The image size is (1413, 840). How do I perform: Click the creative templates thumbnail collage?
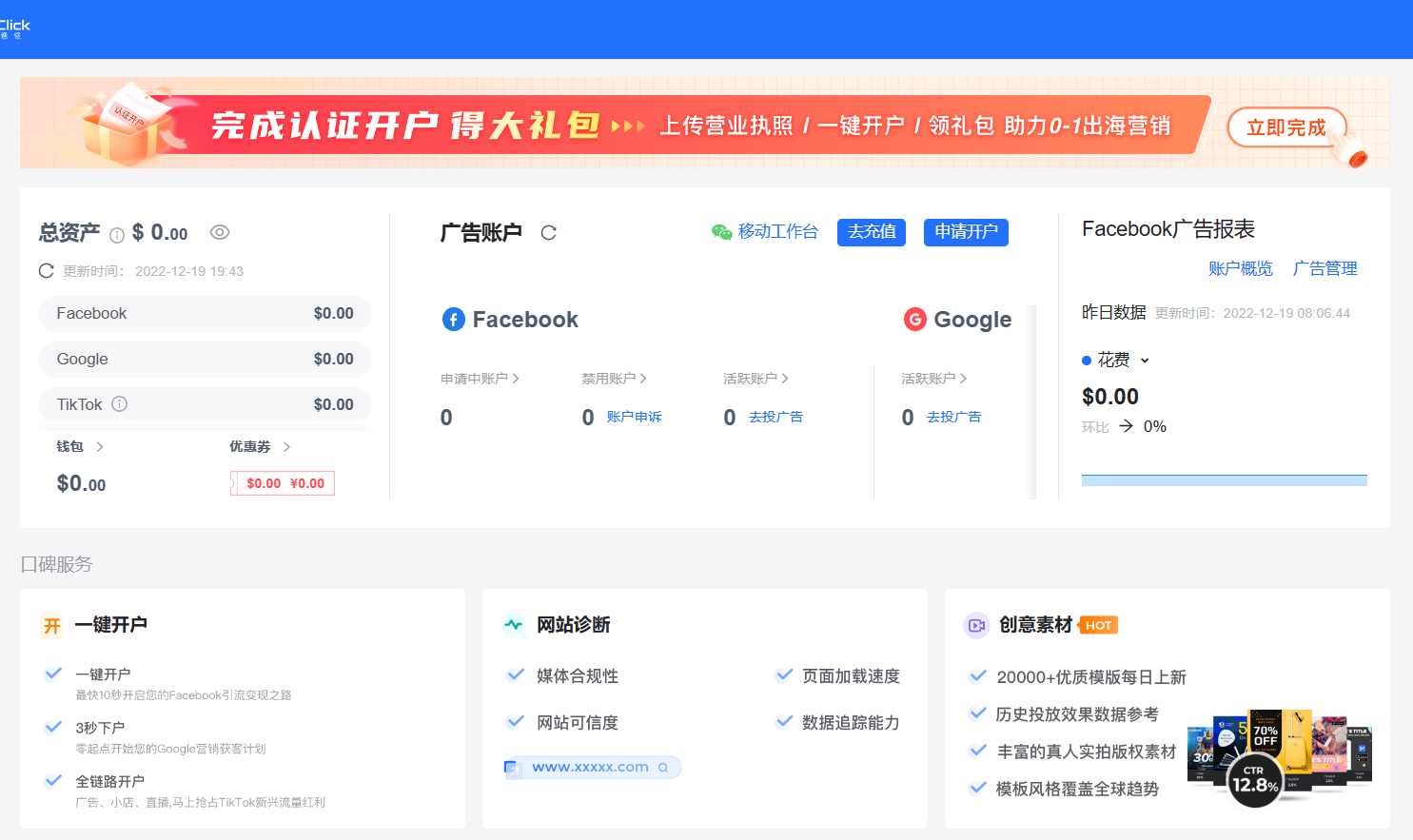(1279, 758)
